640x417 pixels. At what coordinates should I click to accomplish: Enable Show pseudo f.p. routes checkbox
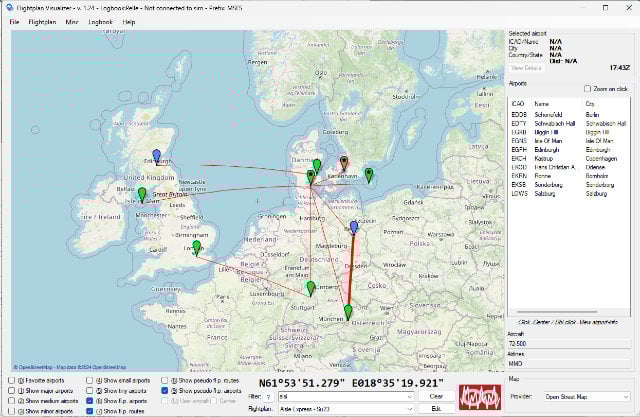coord(164,380)
